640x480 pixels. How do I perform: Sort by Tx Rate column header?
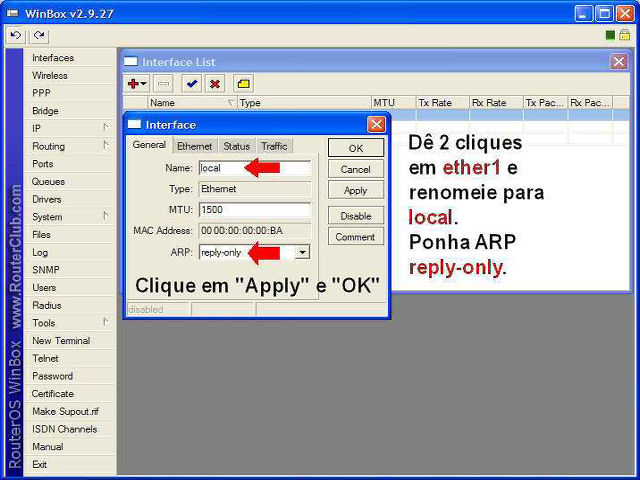(x=443, y=103)
